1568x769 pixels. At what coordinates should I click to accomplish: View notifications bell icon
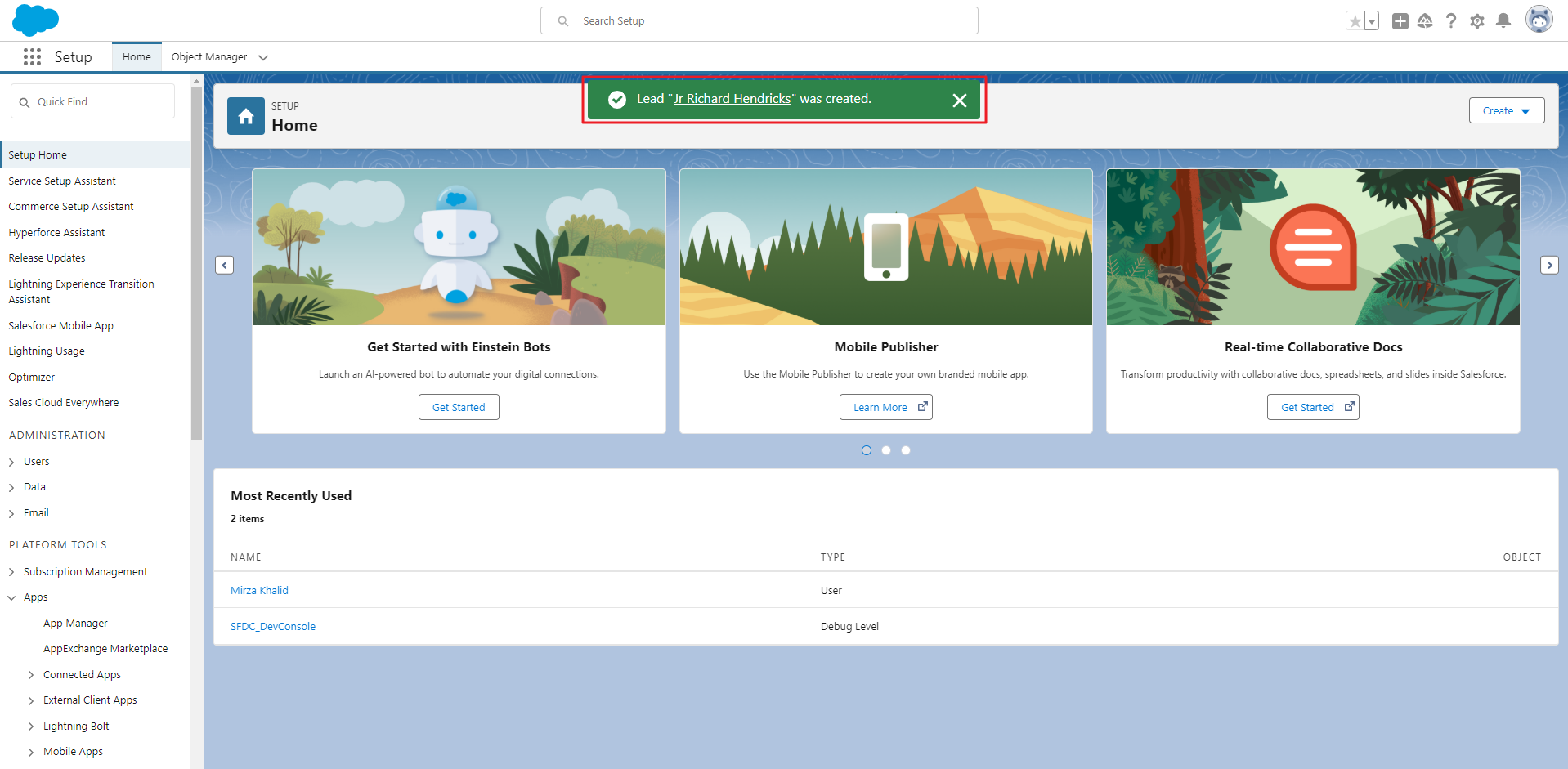click(1503, 21)
